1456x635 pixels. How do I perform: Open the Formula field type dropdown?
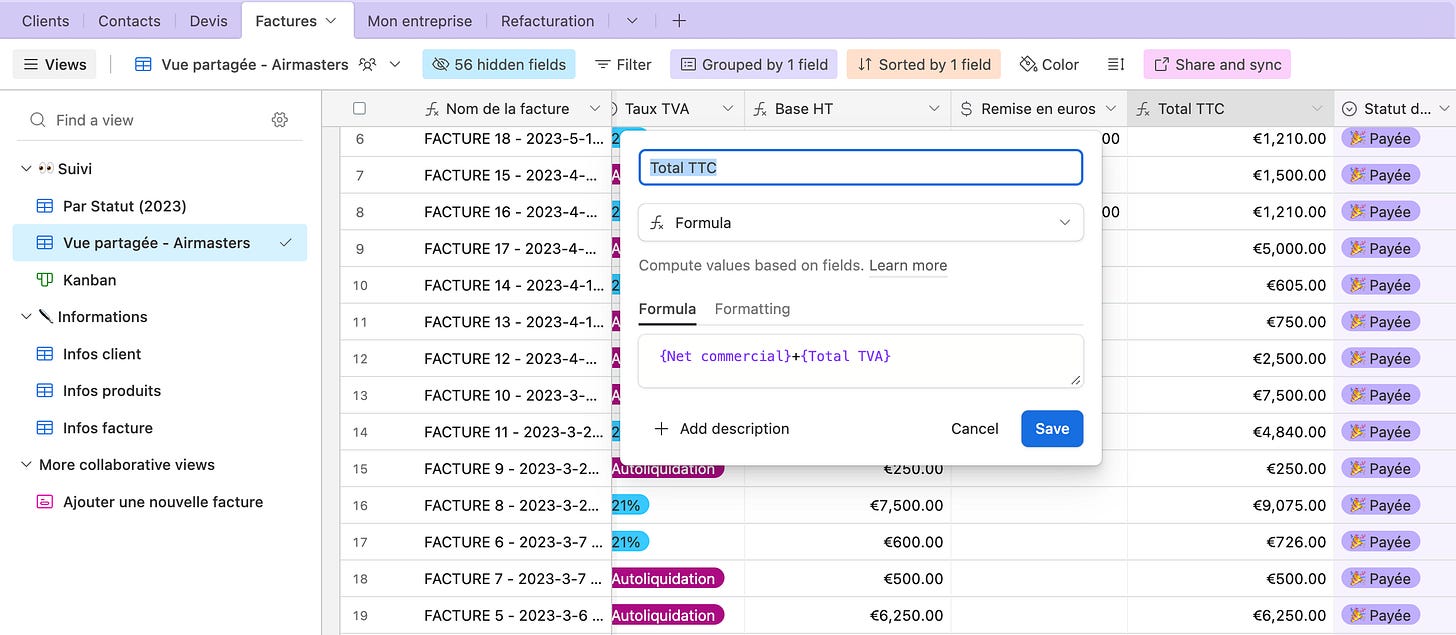pyautogui.click(x=860, y=223)
